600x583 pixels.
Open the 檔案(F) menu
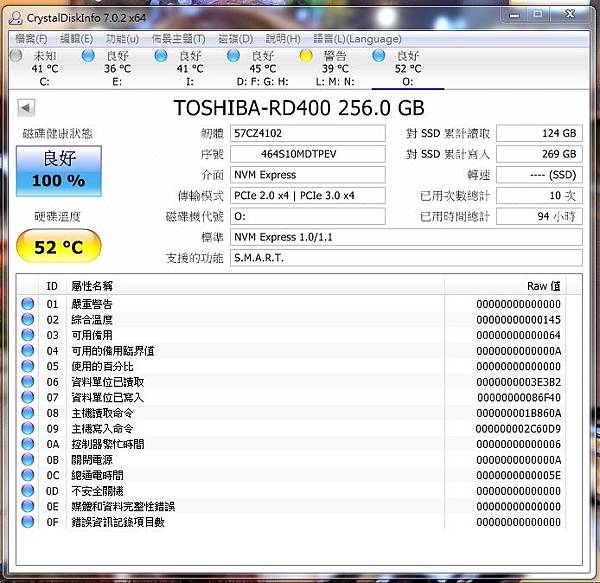[31, 39]
